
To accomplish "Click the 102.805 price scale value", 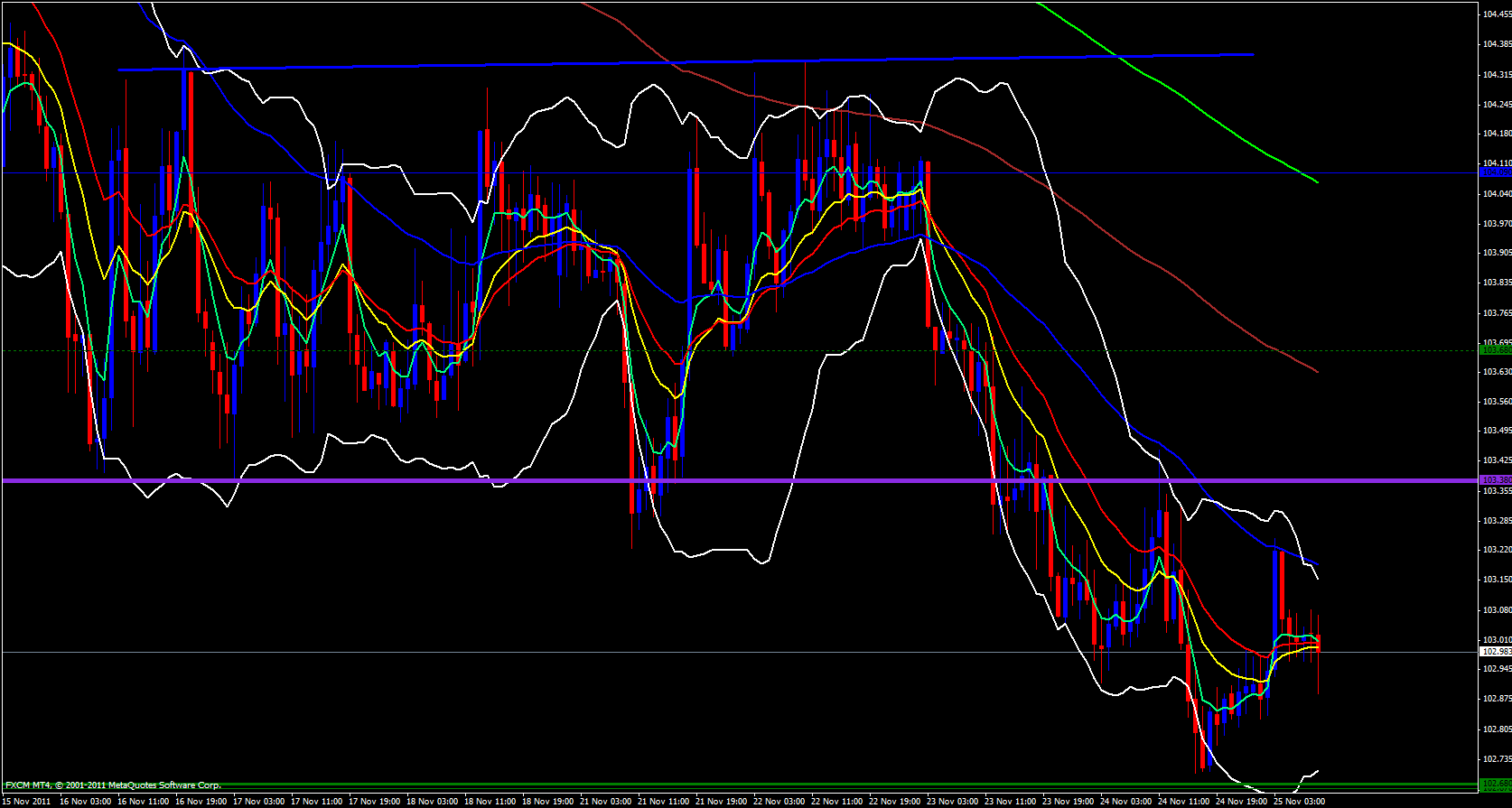I will [1496, 729].
